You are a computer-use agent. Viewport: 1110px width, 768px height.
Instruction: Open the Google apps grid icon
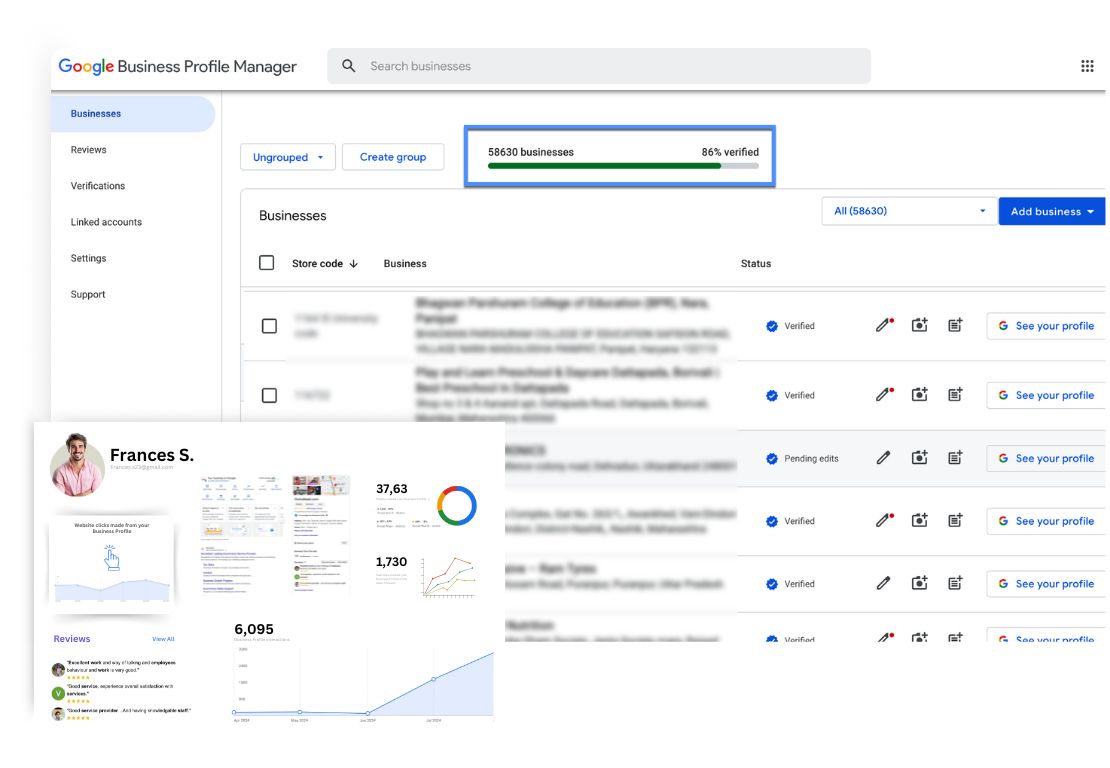point(1087,66)
